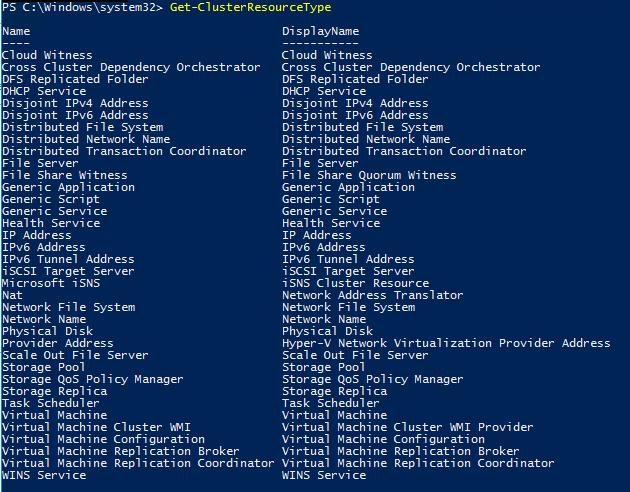Click the Nat name entry
The image size is (630, 492).
(x=12, y=295)
